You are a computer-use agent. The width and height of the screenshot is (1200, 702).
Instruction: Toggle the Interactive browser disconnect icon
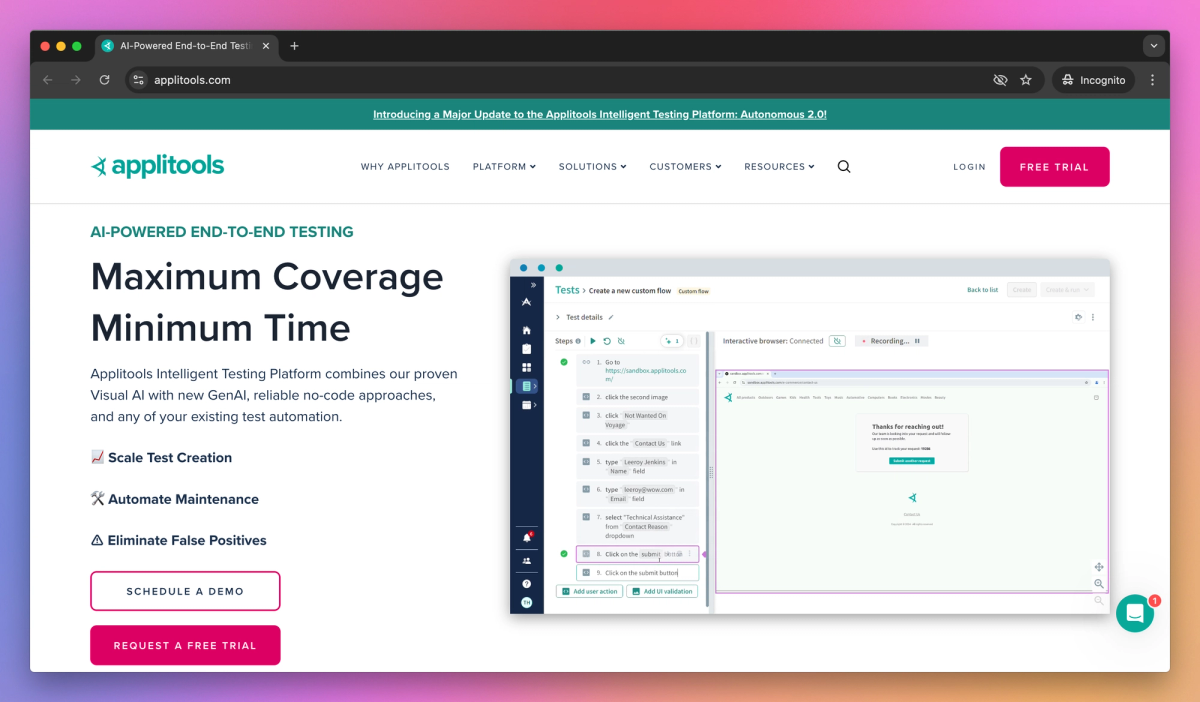(x=837, y=341)
